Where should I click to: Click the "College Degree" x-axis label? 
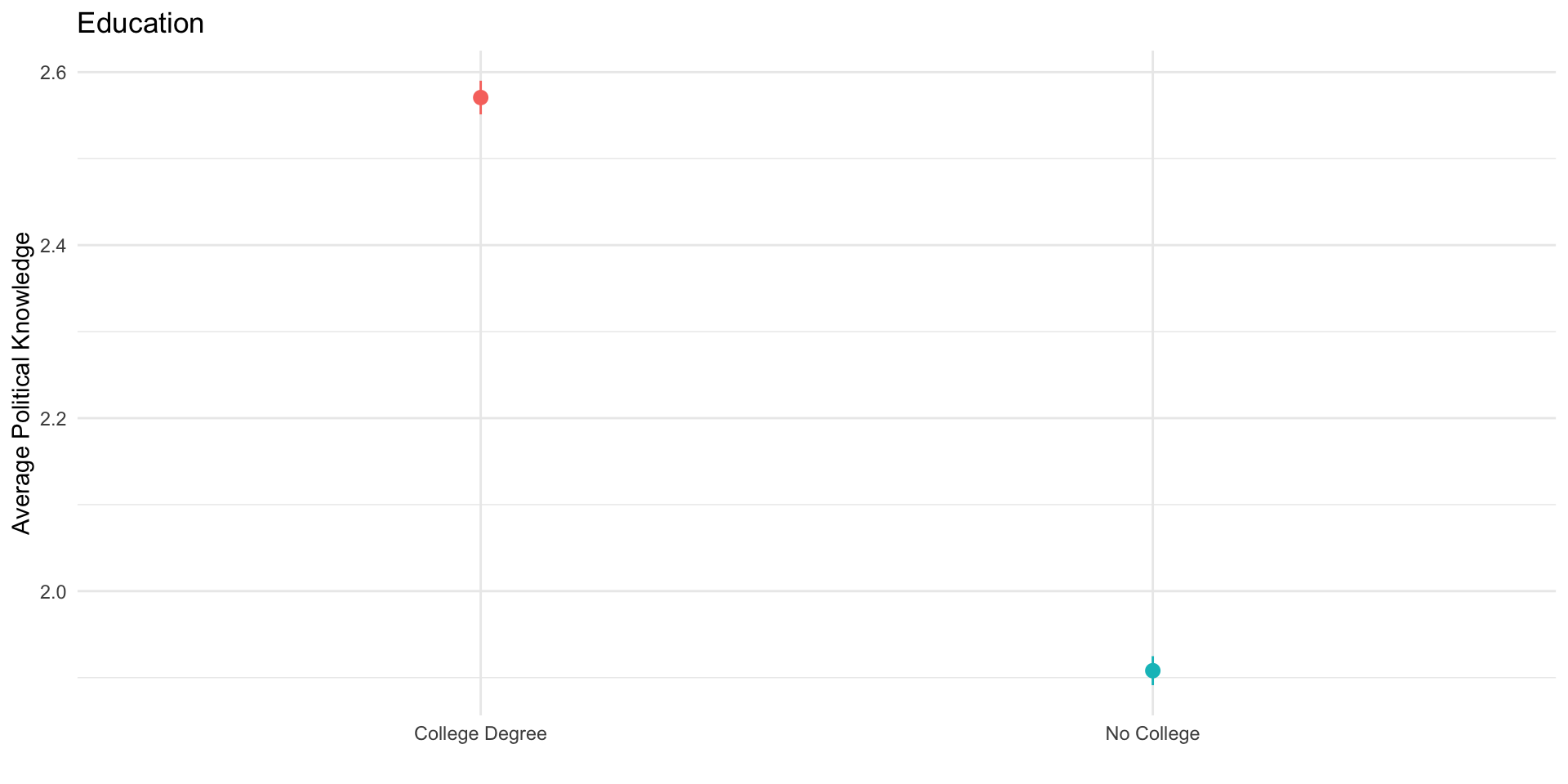click(x=480, y=733)
